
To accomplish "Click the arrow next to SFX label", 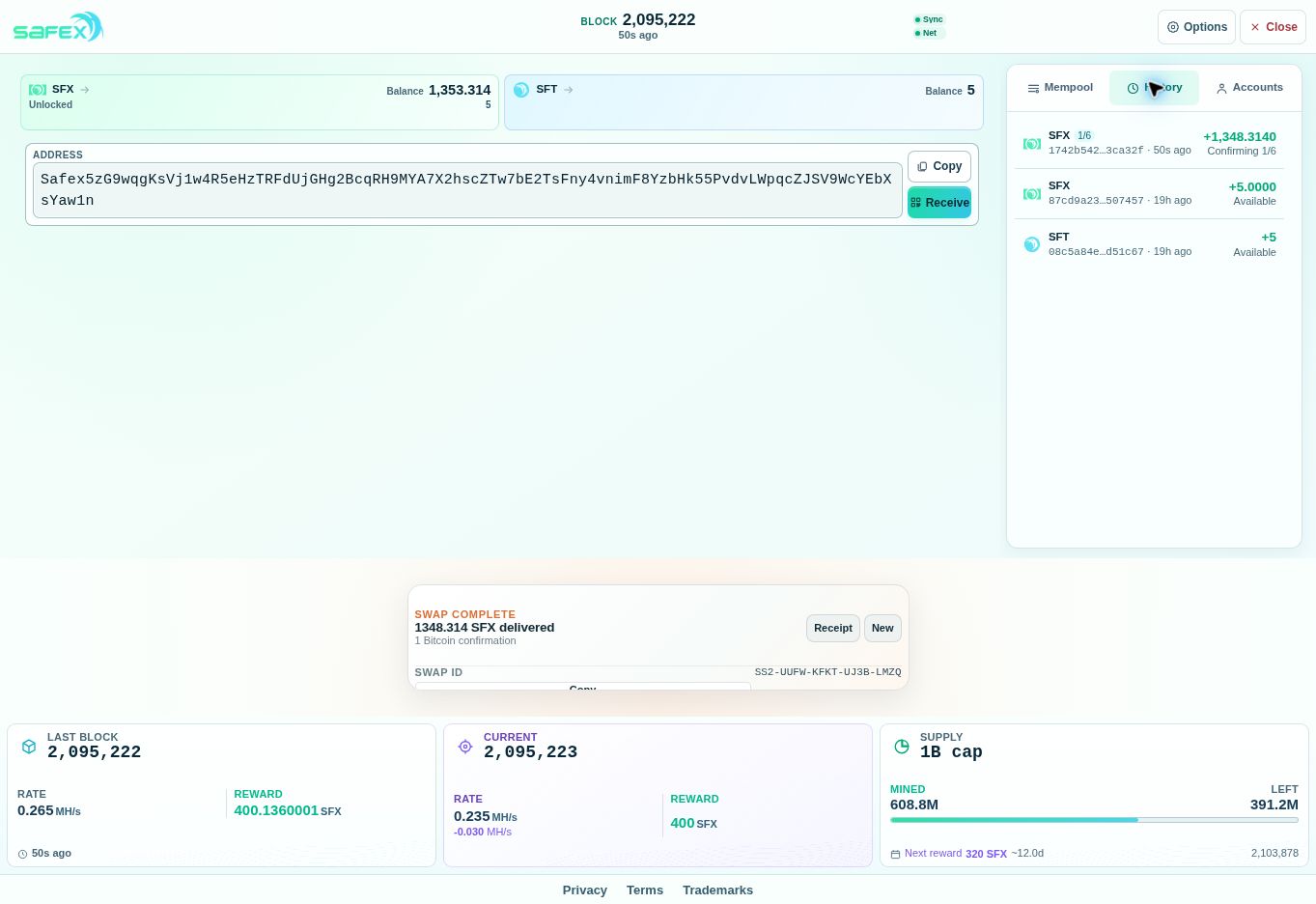I will 85,90.
